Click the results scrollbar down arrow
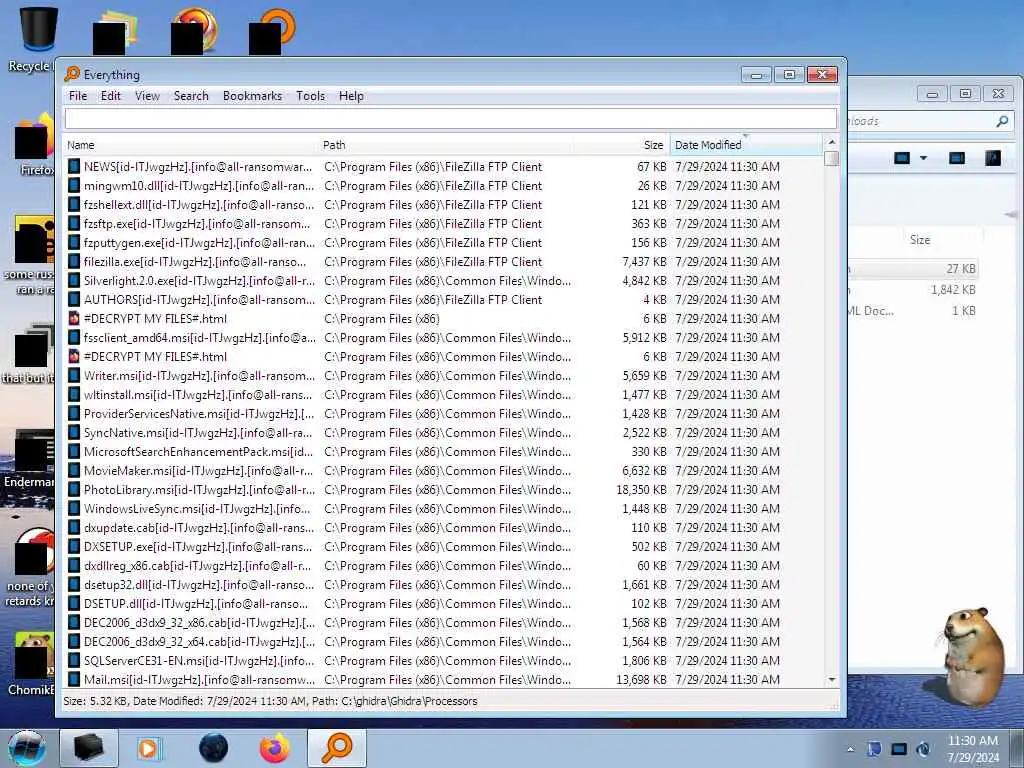The height and width of the screenshot is (768, 1024). coord(831,680)
